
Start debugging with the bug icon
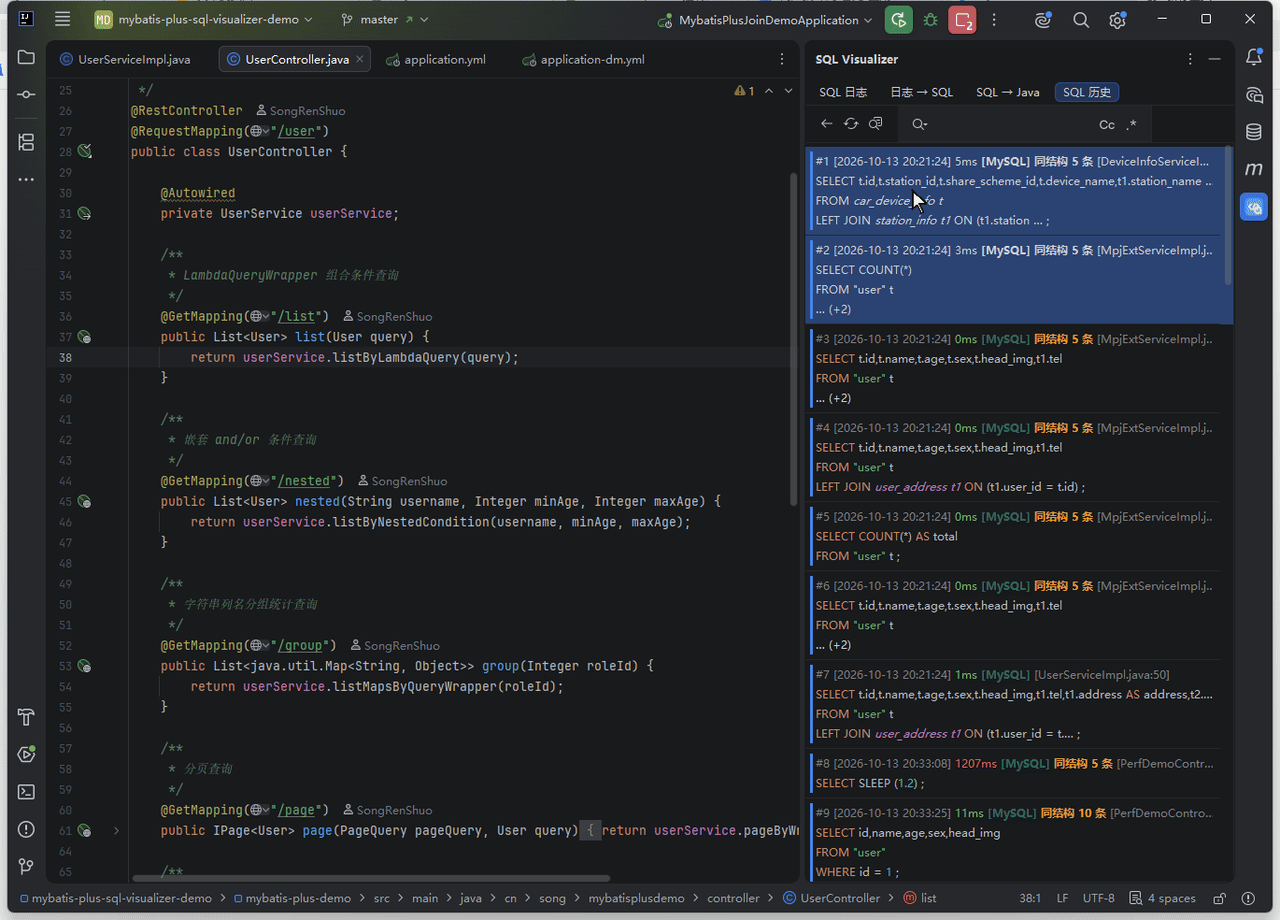tap(931, 19)
